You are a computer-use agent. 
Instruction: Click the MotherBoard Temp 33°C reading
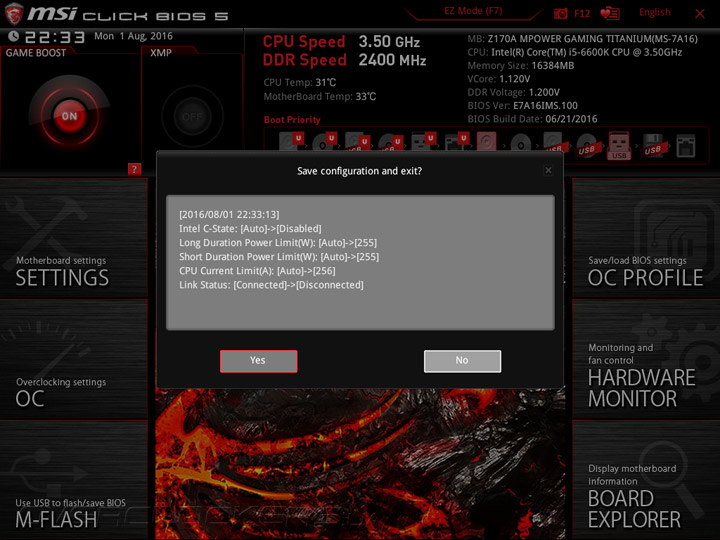(x=320, y=96)
